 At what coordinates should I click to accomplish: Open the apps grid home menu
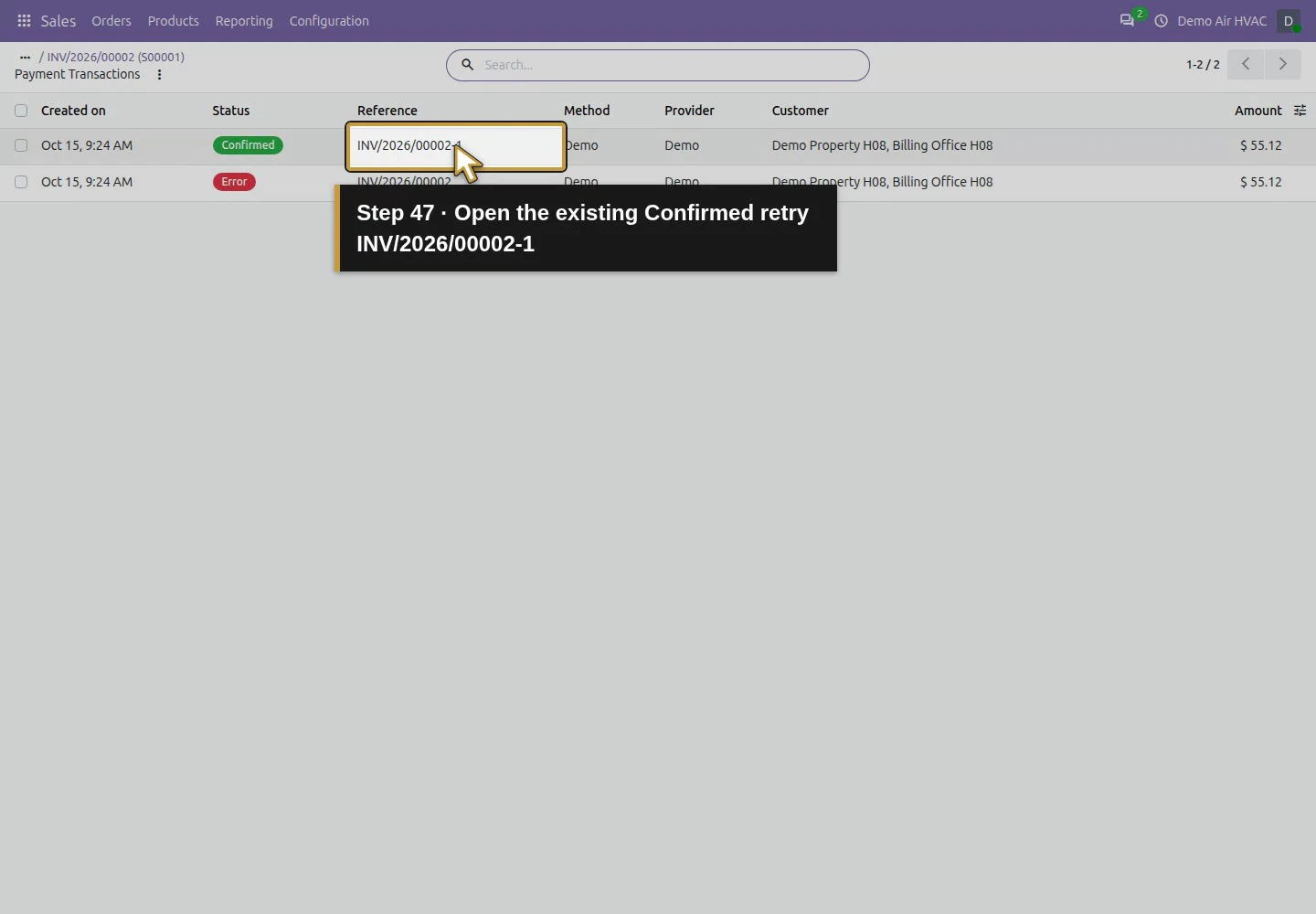[x=24, y=20]
